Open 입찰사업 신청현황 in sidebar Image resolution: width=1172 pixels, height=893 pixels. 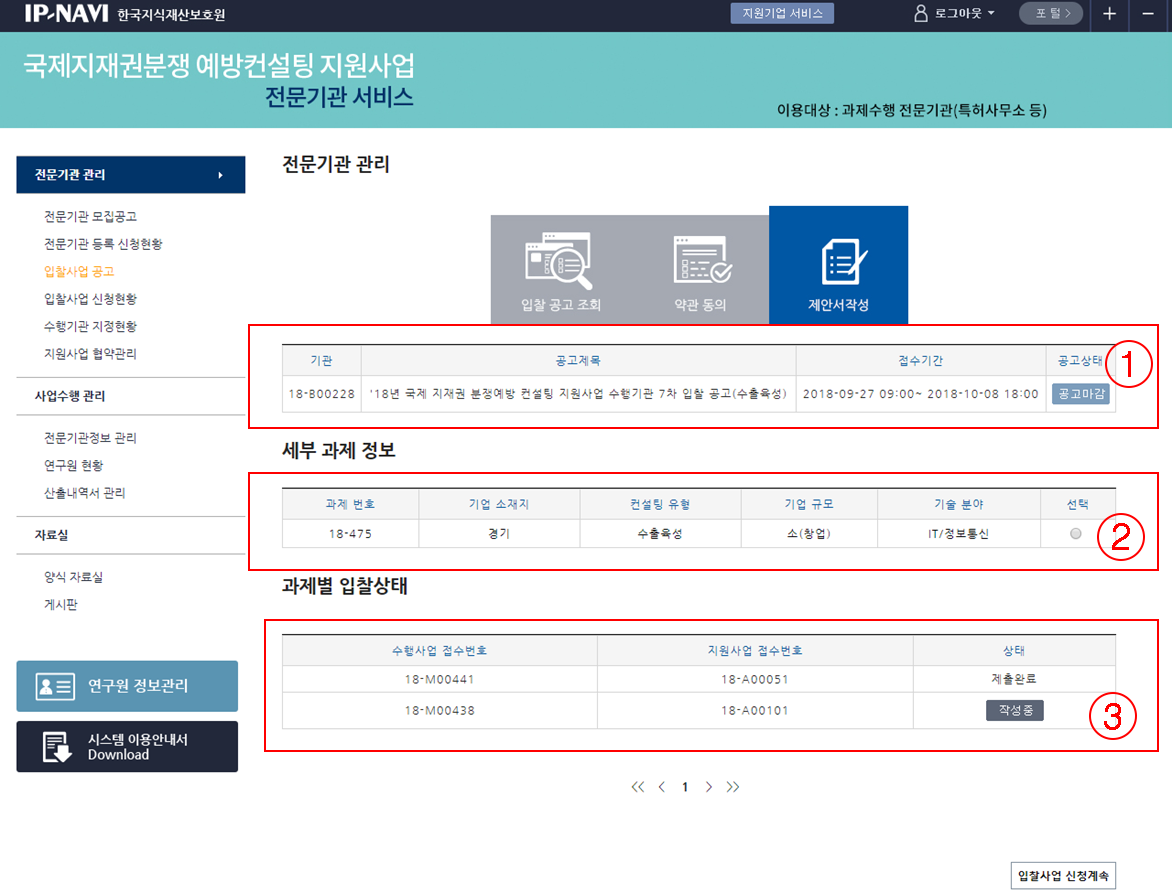90,299
